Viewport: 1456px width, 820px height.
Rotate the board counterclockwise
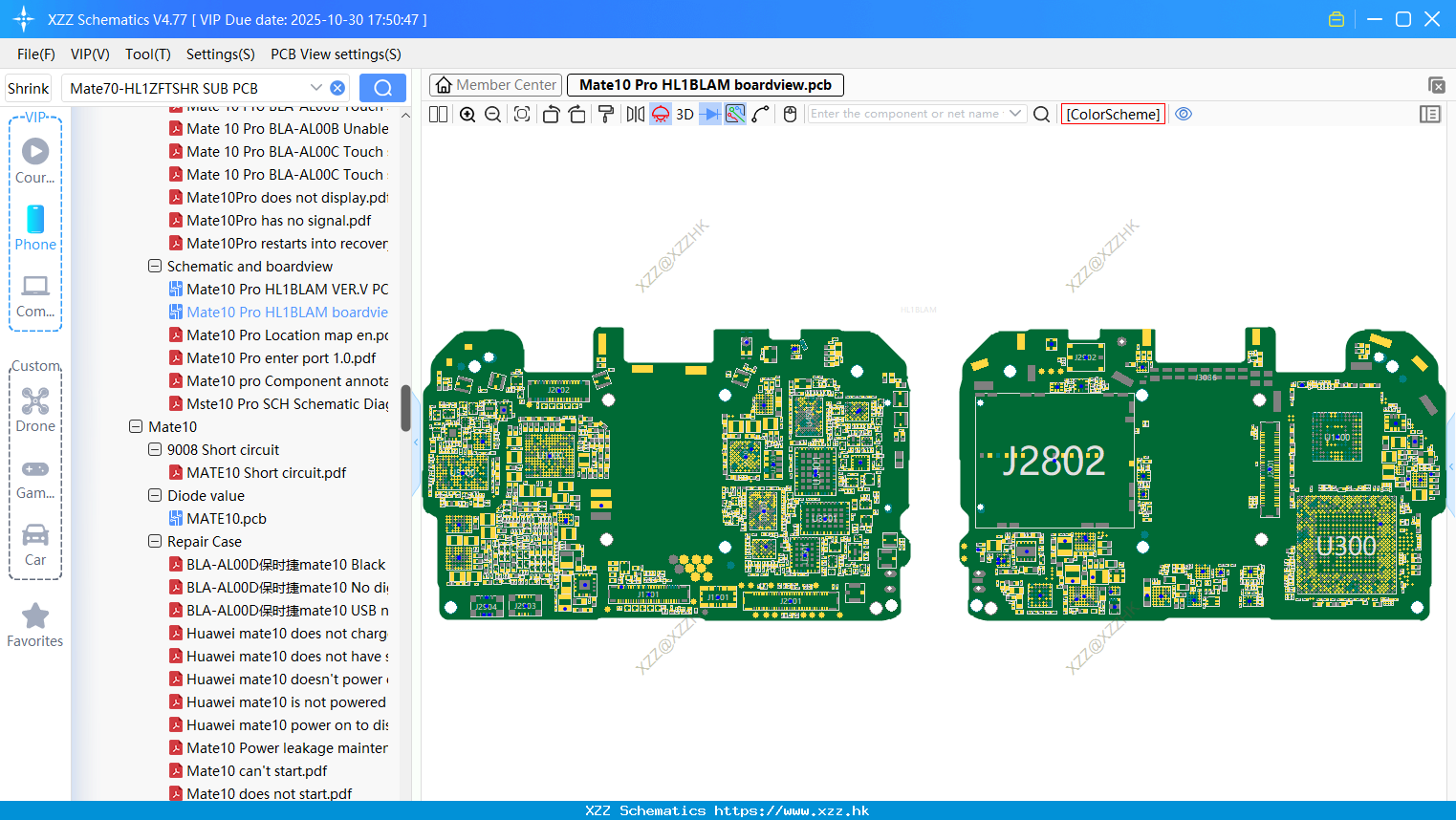pos(551,114)
